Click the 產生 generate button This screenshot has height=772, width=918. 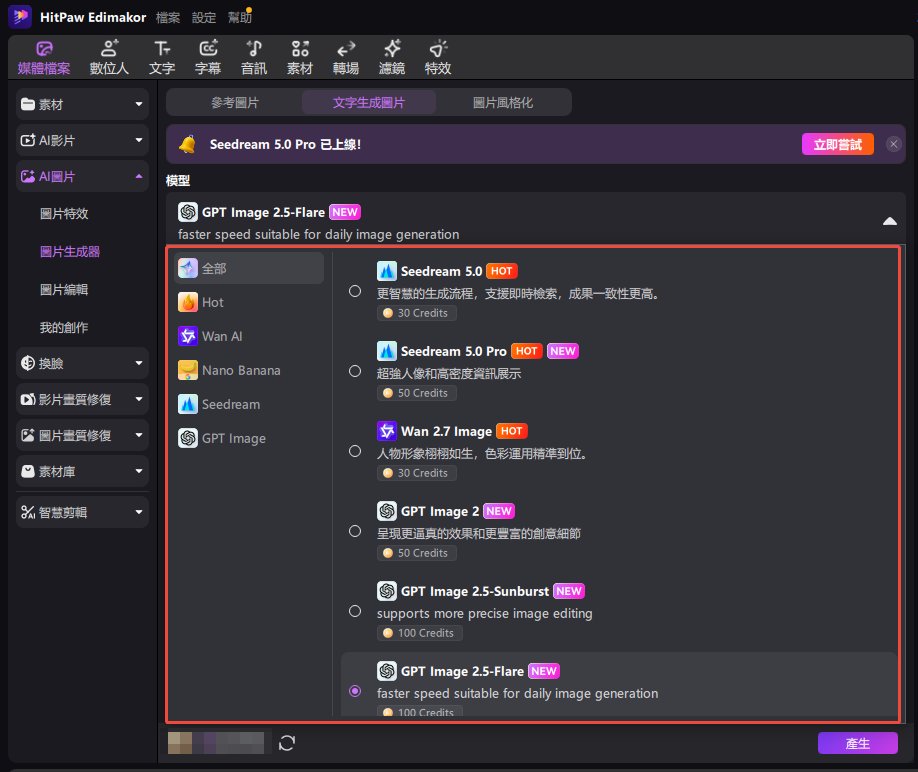858,743
